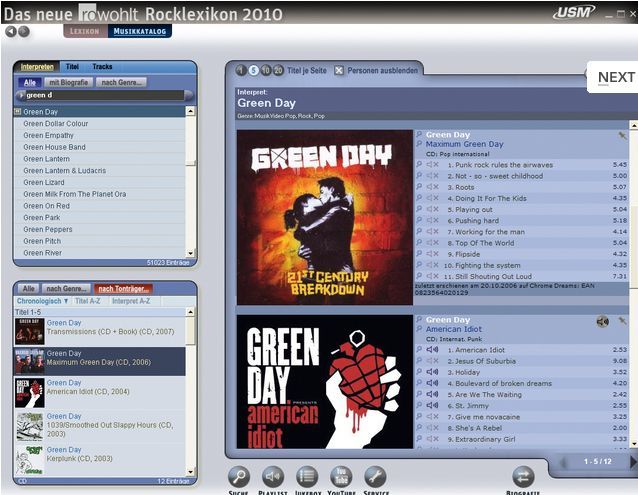Click 'Alle' filter in the albums panel
638x495 pixels.
(x=28, y=289)
